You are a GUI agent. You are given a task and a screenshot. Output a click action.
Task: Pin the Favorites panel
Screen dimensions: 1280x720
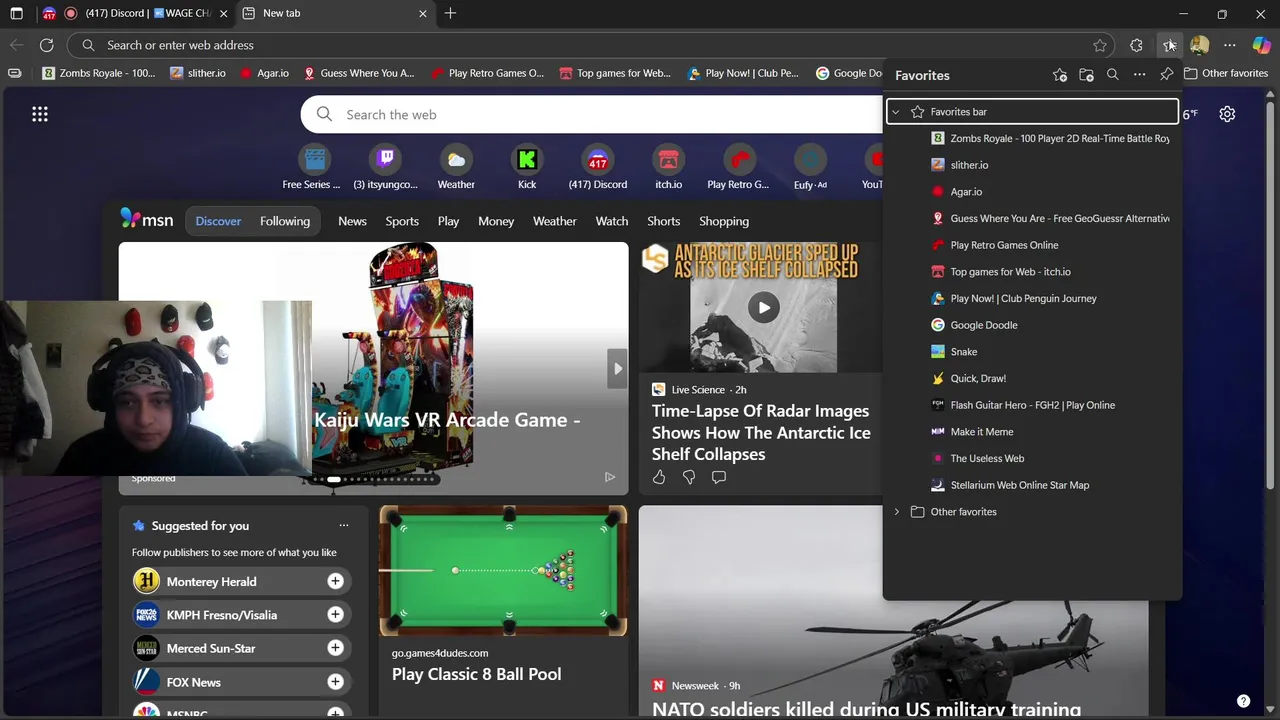1166,75
